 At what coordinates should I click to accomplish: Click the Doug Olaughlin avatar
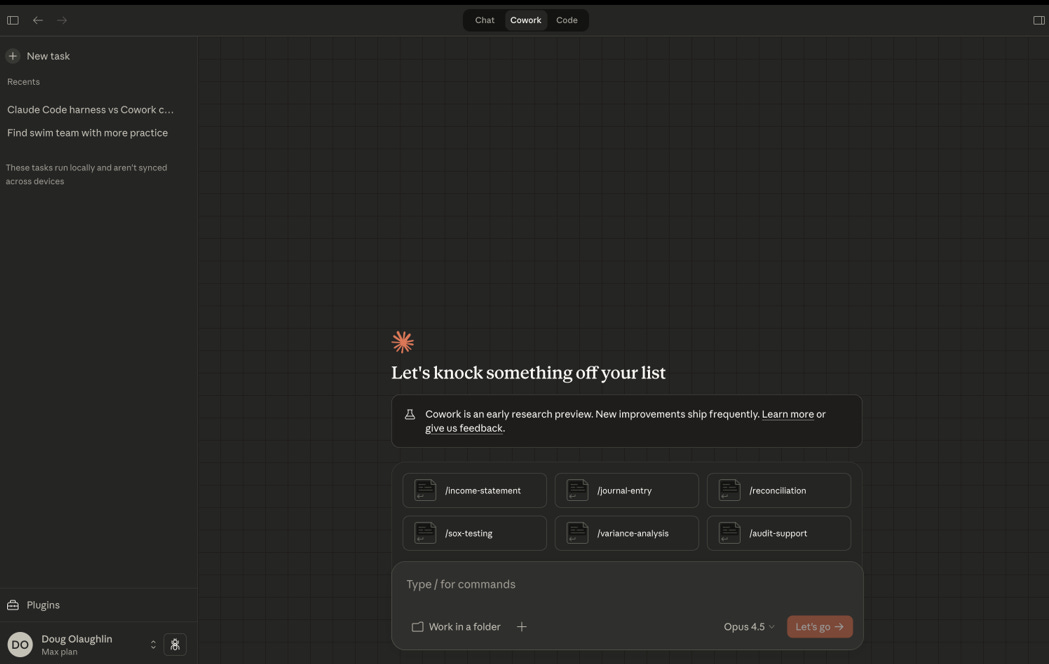21,644
